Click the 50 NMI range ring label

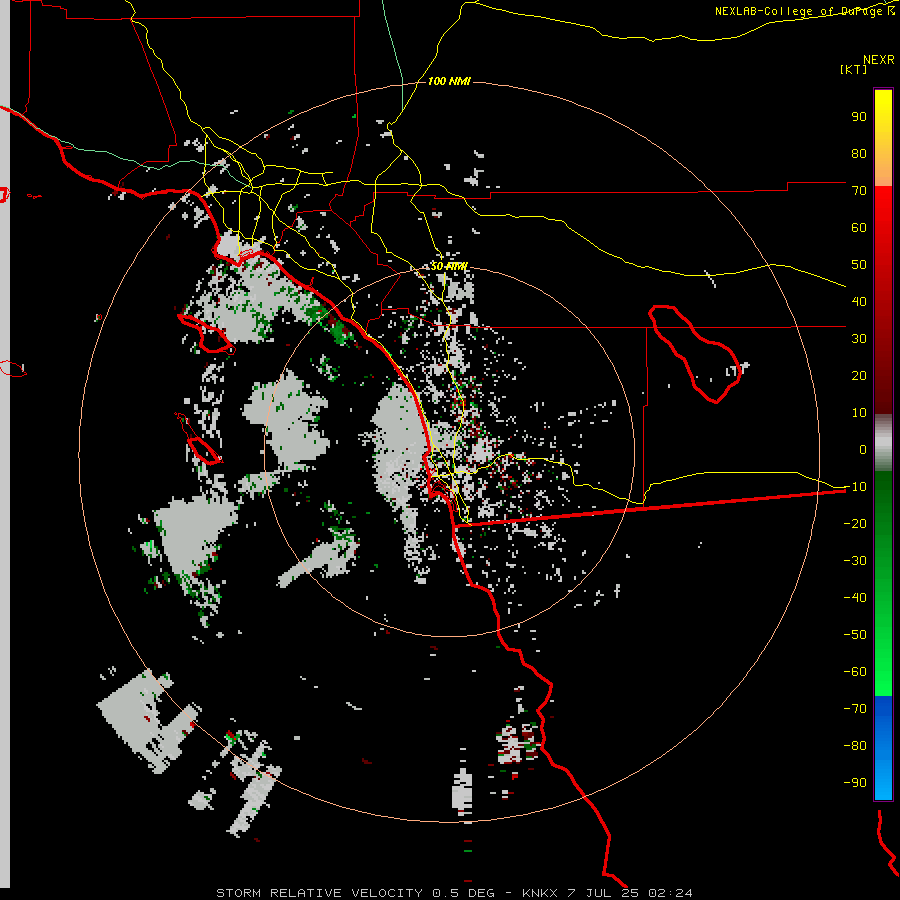click(x=449, y=266)
